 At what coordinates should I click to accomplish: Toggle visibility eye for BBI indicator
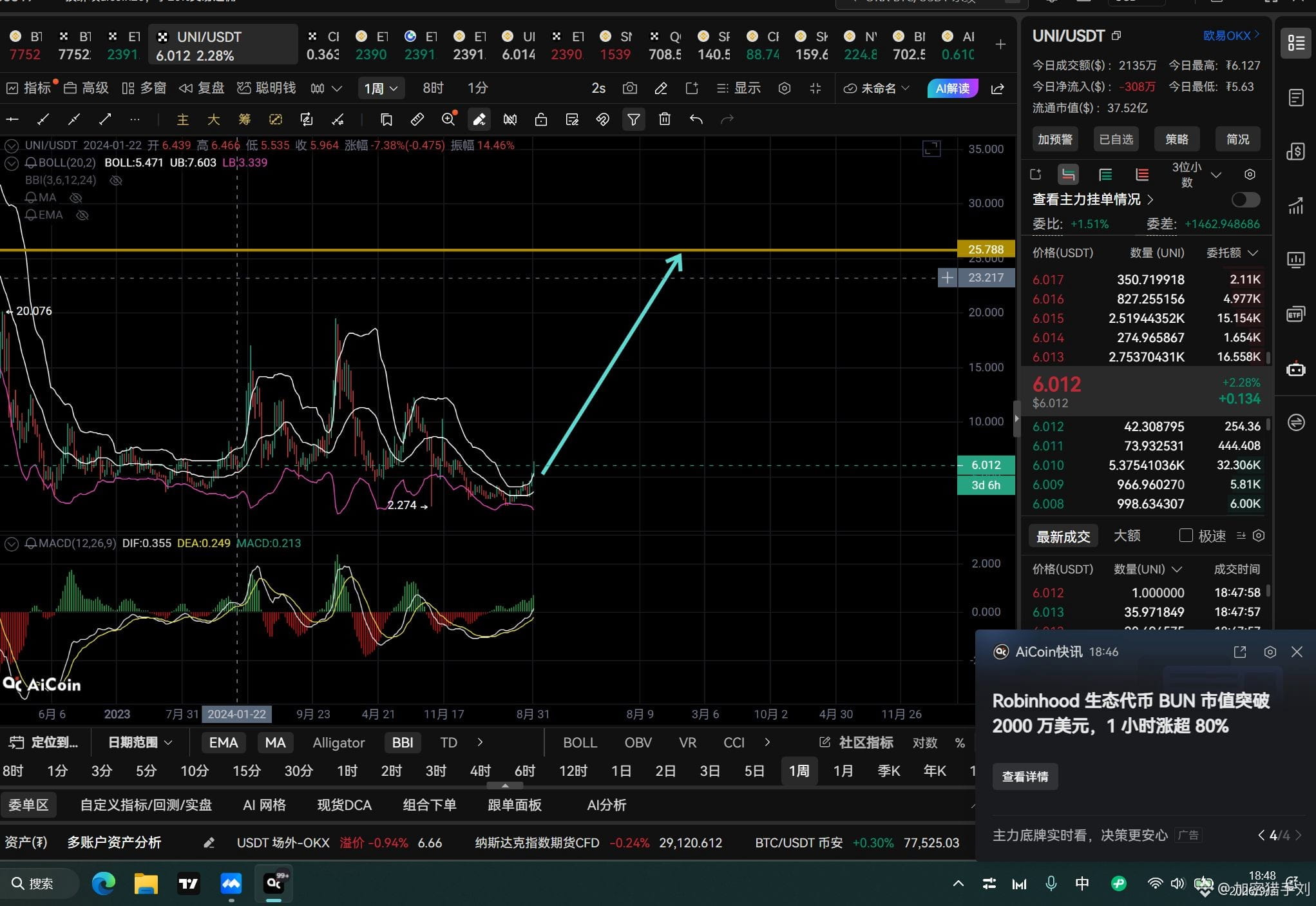(x=116, y=180)
